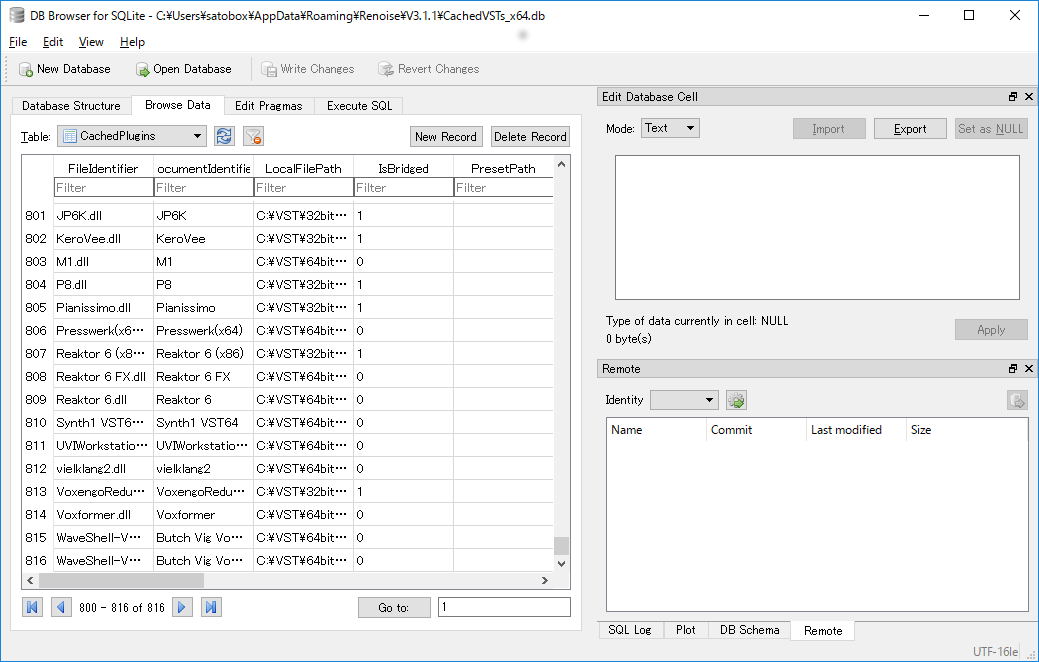The image size is (1039, 662).
Task: Click the Apply button
Action: coord(991,330)
